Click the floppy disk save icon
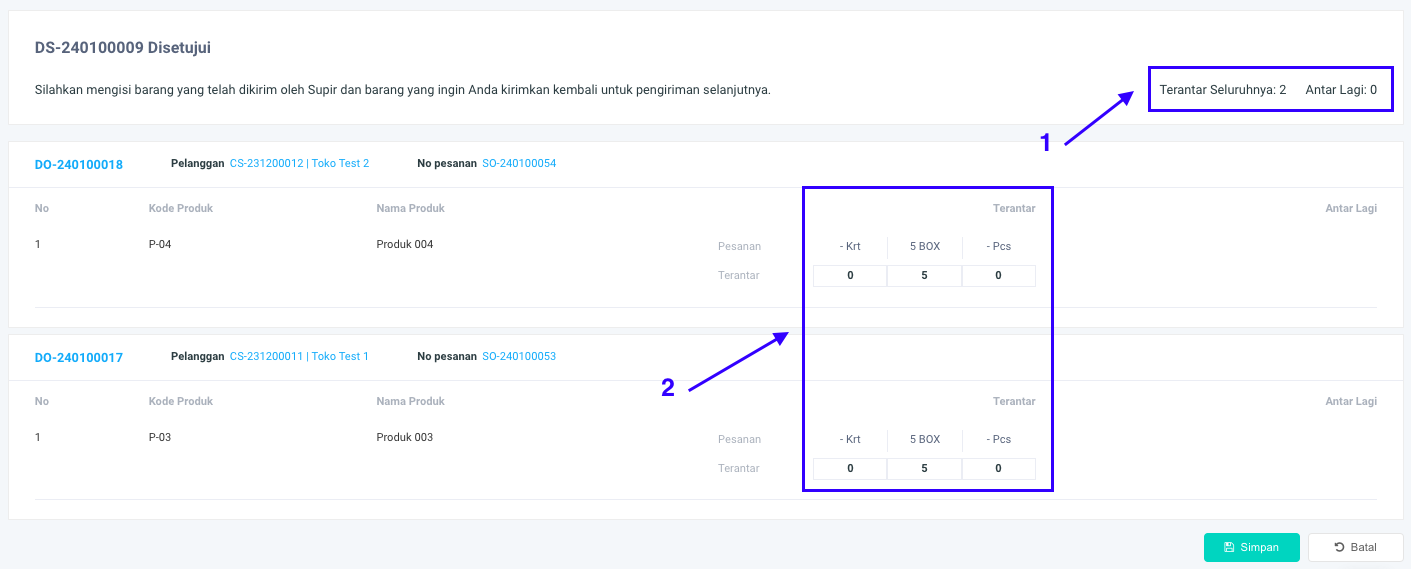1411x569 pixels. coord(1229,547)
